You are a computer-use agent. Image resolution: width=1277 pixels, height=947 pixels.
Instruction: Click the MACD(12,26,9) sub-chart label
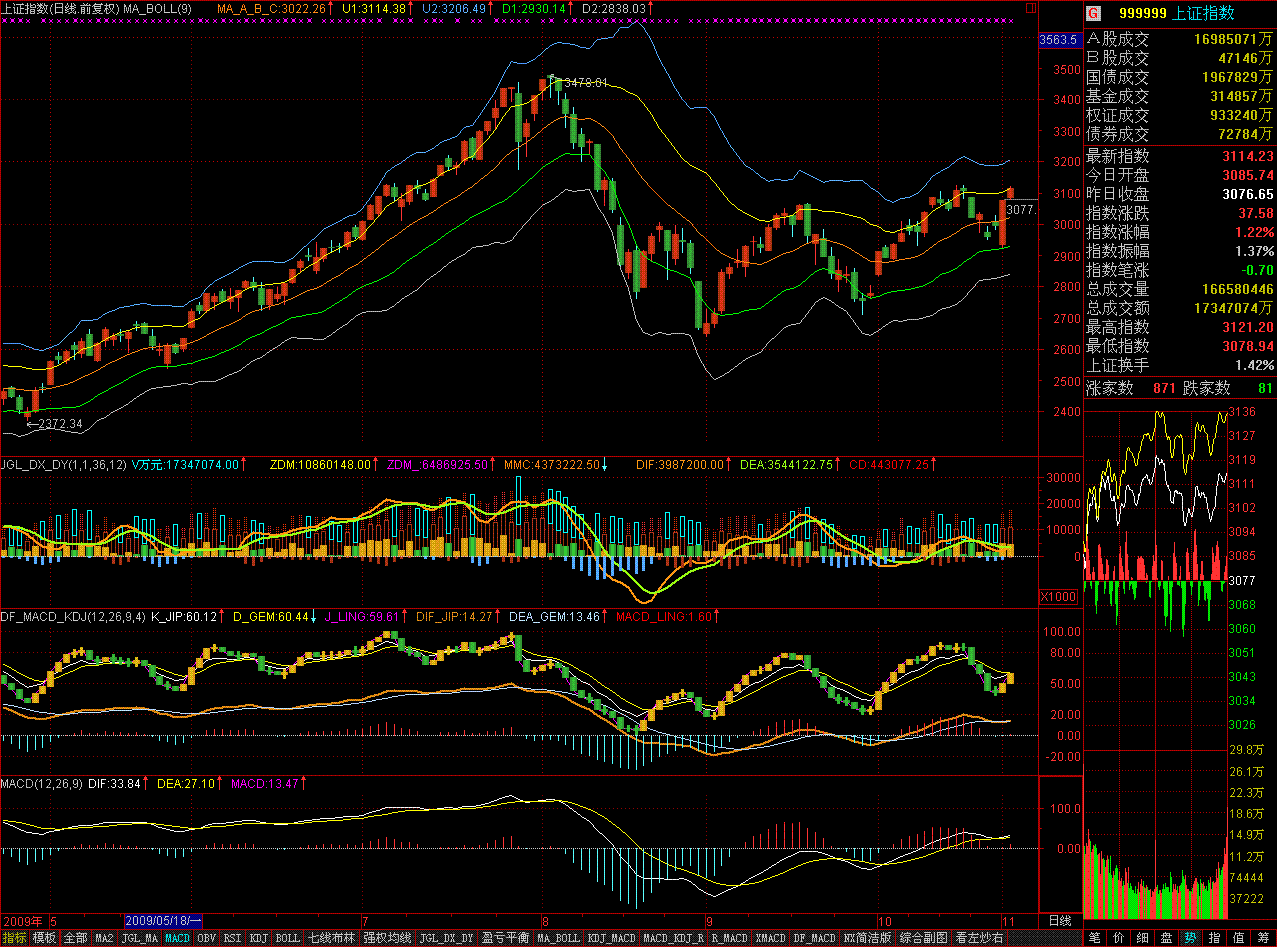[x=42, y=783]
